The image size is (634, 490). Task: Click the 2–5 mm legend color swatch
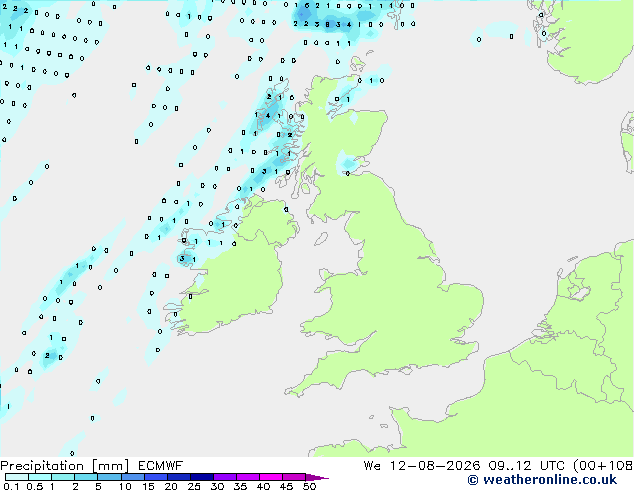pyautogui.click(x=86, y=477)
